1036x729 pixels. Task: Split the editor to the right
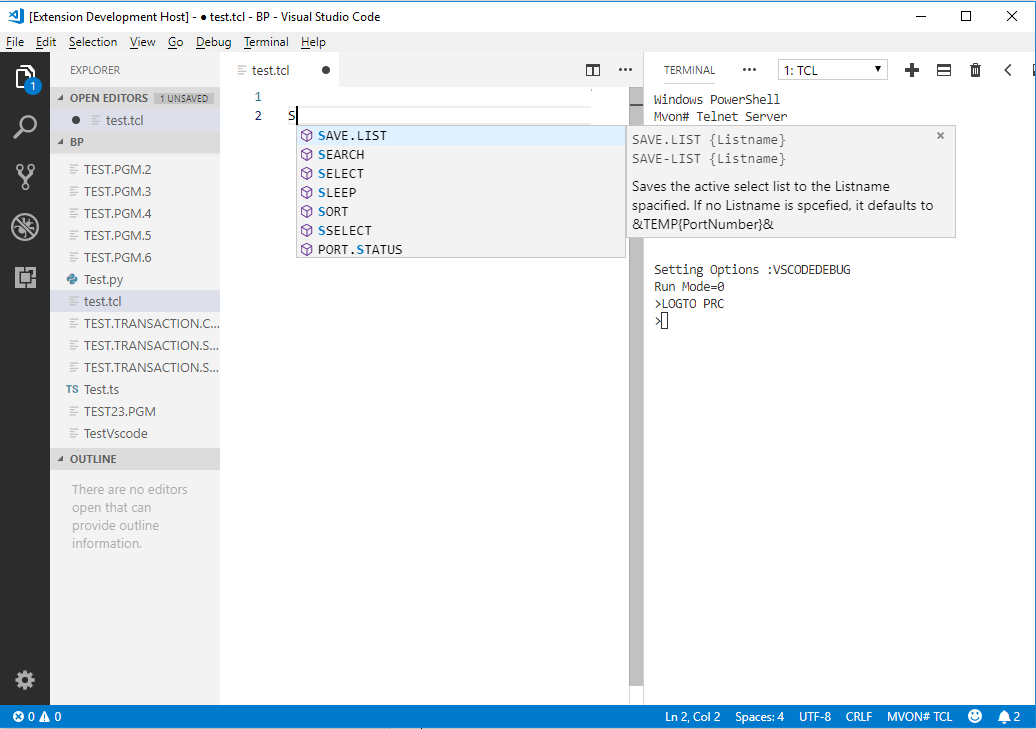coord(593,70)
